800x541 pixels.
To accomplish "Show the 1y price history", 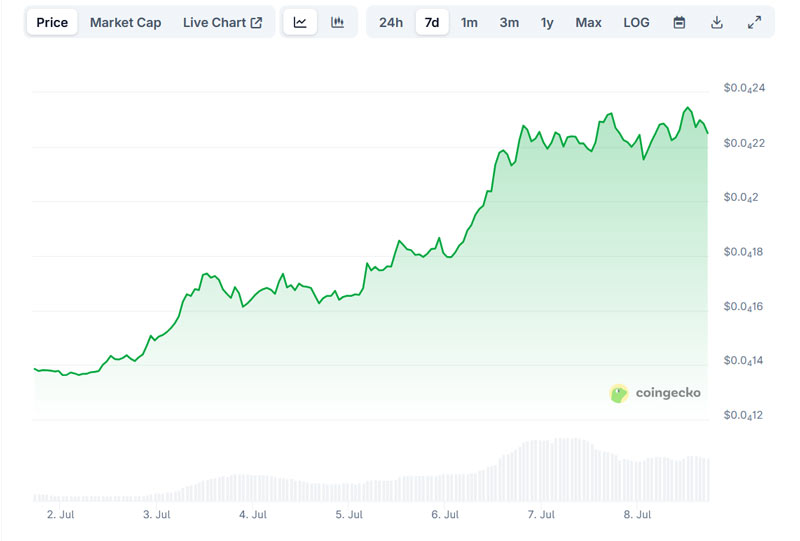I will (547, 22).
